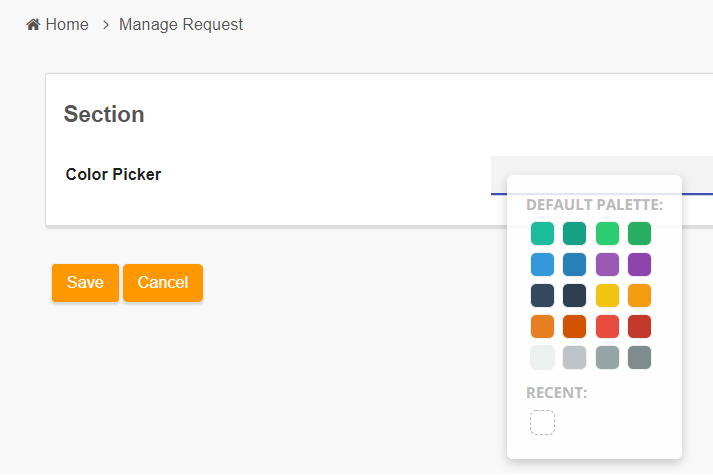Click the orange Cancel button

coord(163,283)
